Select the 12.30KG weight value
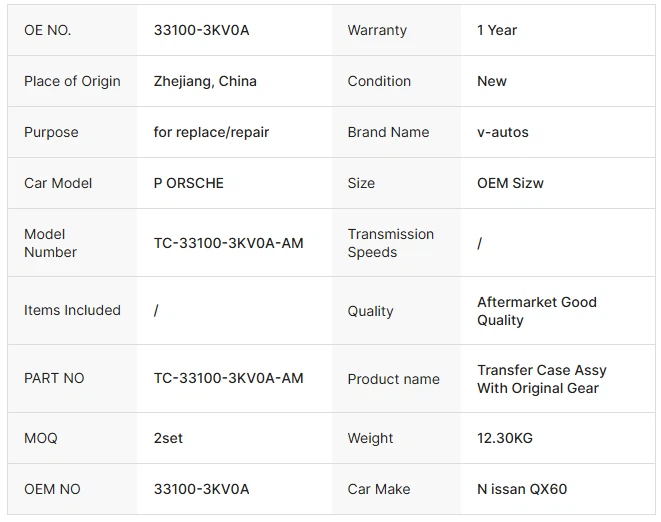The height and width of the screenshot is (522, 661). (x=505, y=438)
